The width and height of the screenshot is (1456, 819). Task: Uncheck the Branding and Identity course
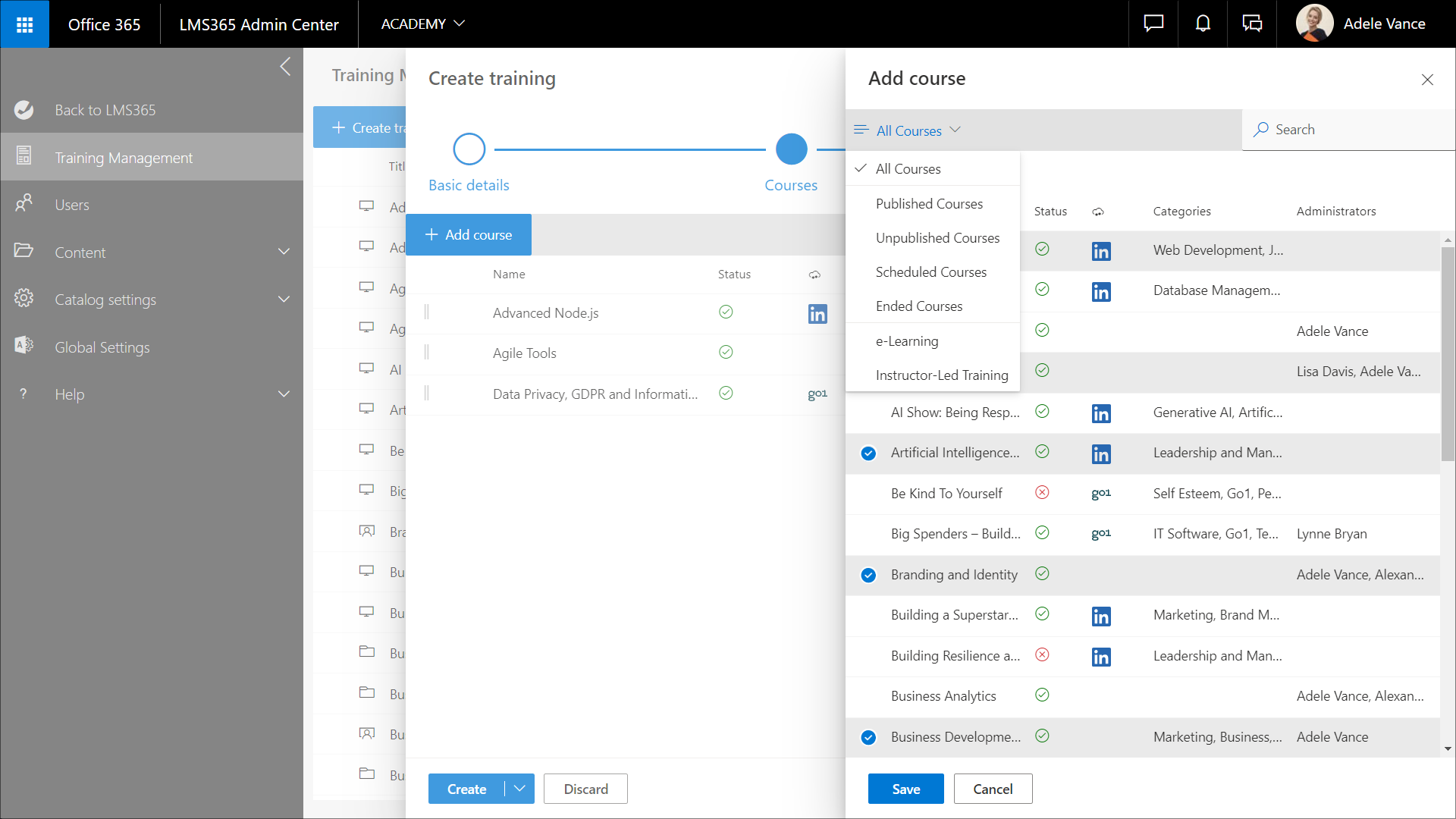pyautogui.click(x=868, y=575)
